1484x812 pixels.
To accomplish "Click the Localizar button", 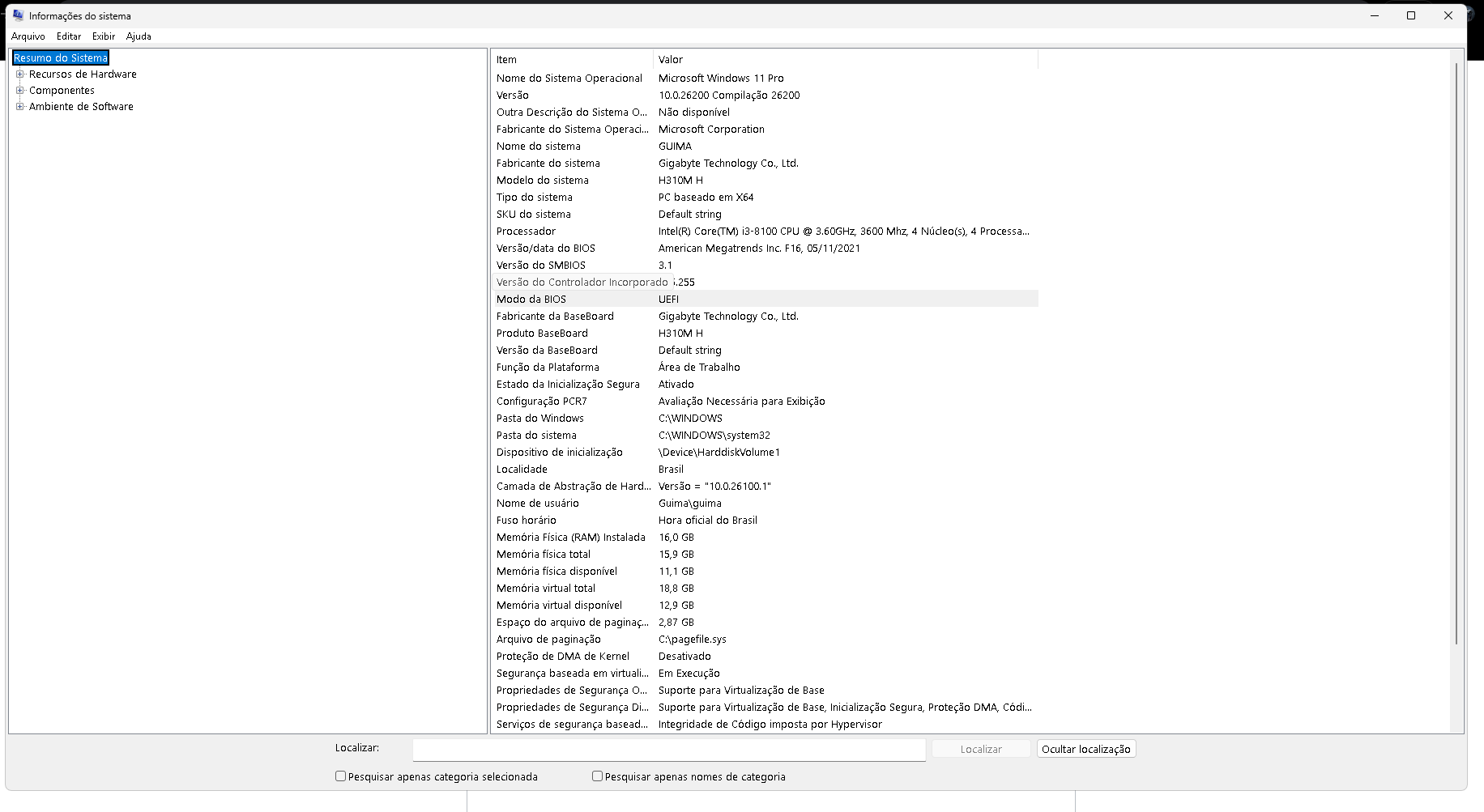I will coord(981,750).
